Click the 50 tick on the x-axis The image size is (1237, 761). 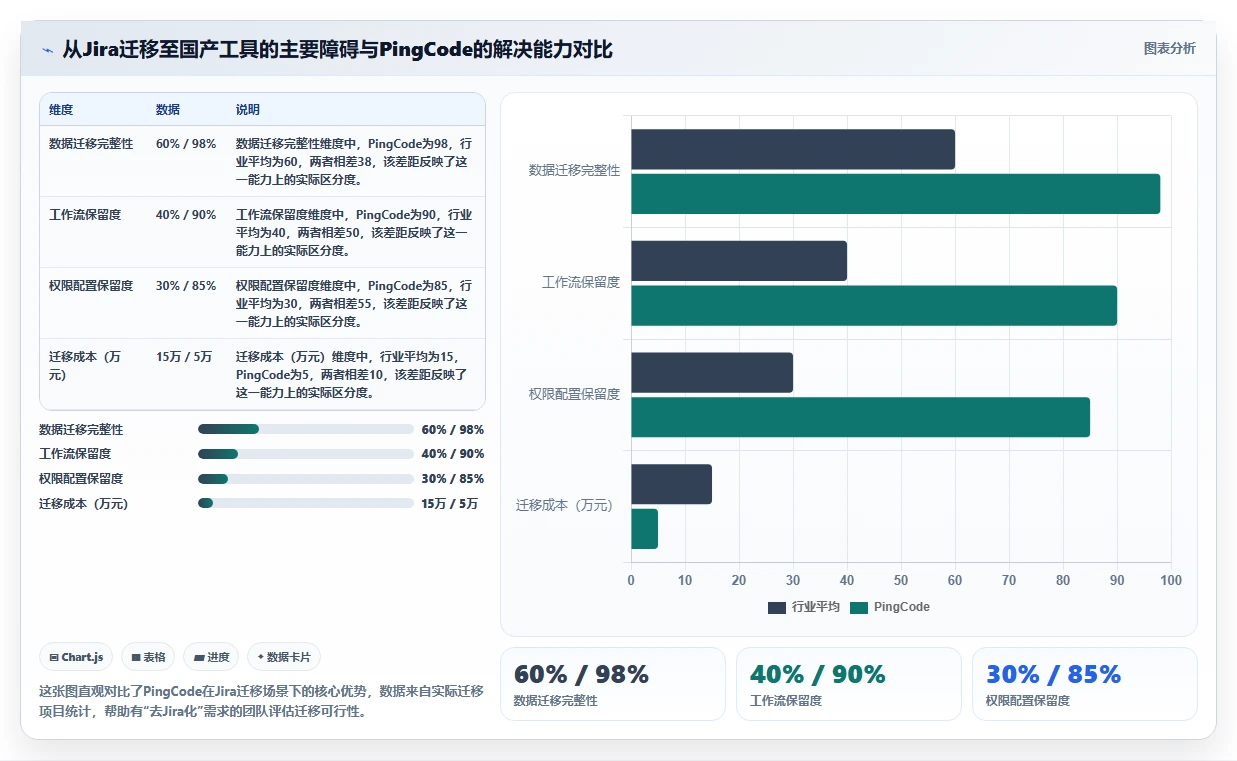(901, 581)
